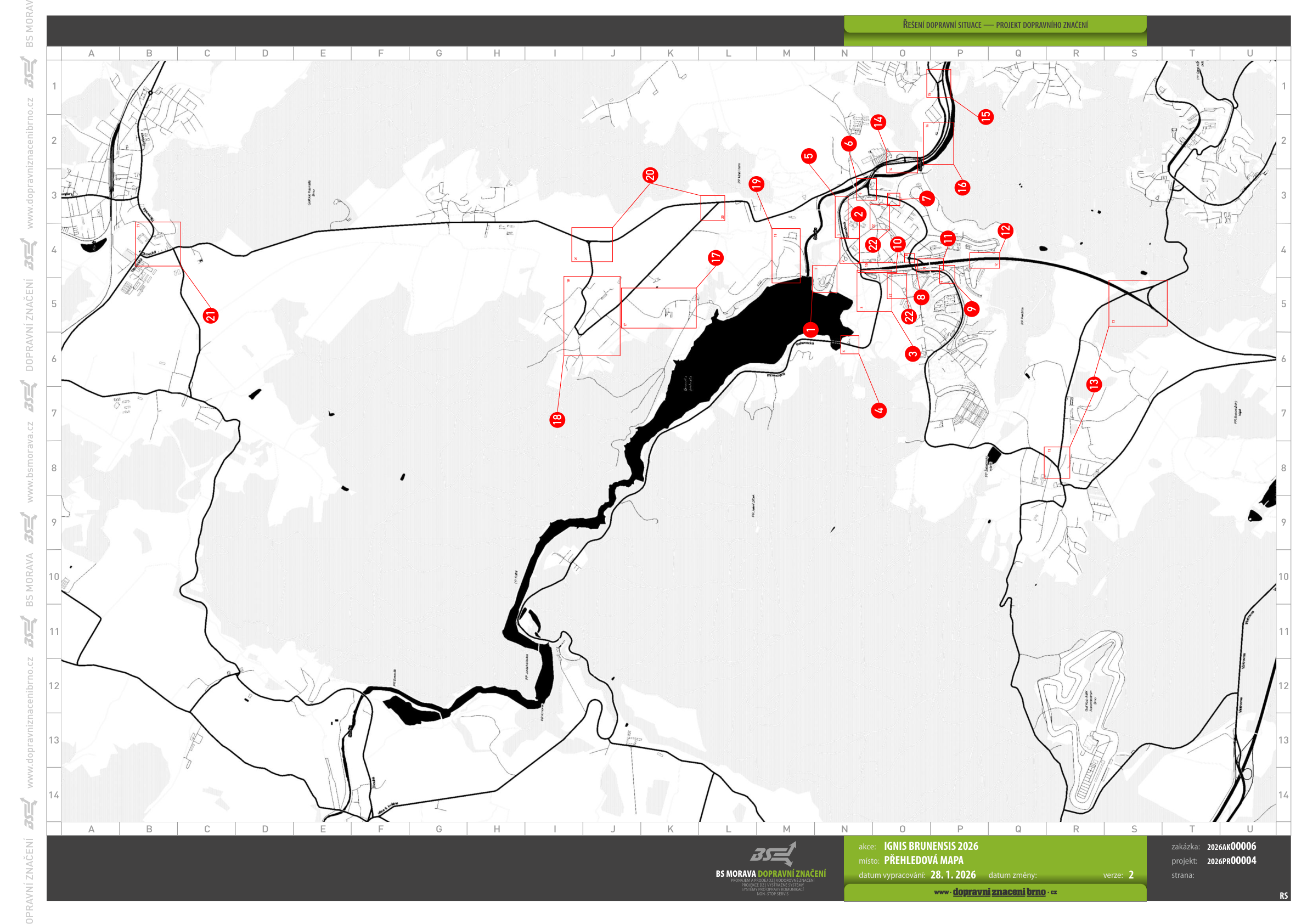Click red map marker number 21
The width and height of the screenshot is (1307, 924).
pyautogui.click(x=211, y=315)
